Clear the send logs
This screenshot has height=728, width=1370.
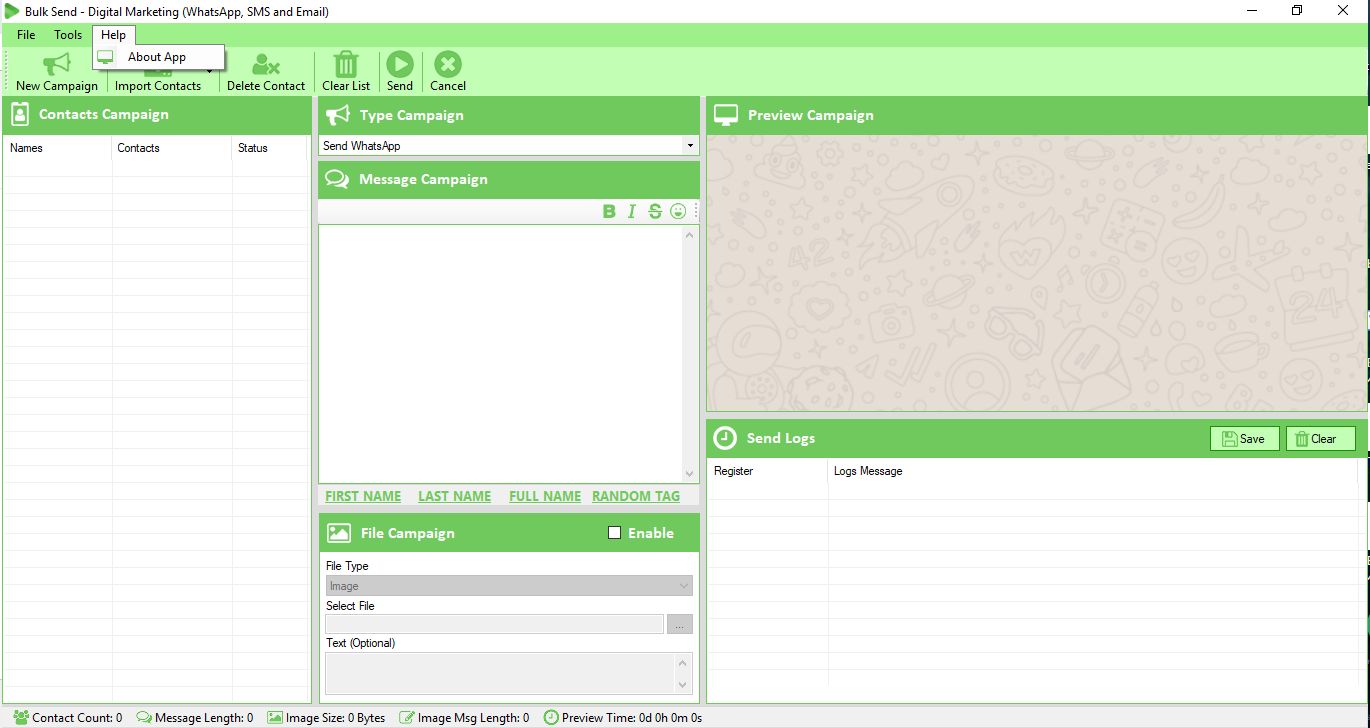1321,439
